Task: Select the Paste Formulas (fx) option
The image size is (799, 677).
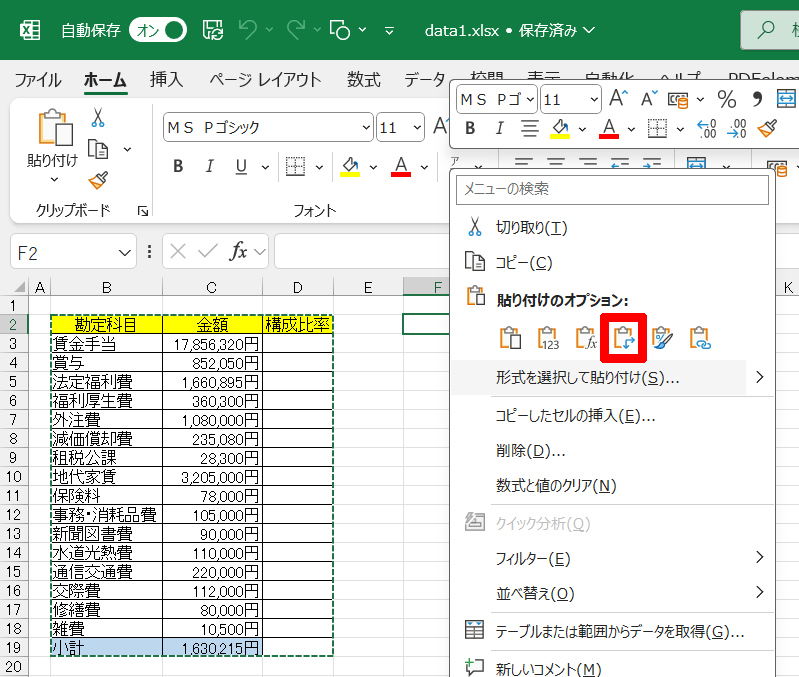Action: (x=586, y=338)
